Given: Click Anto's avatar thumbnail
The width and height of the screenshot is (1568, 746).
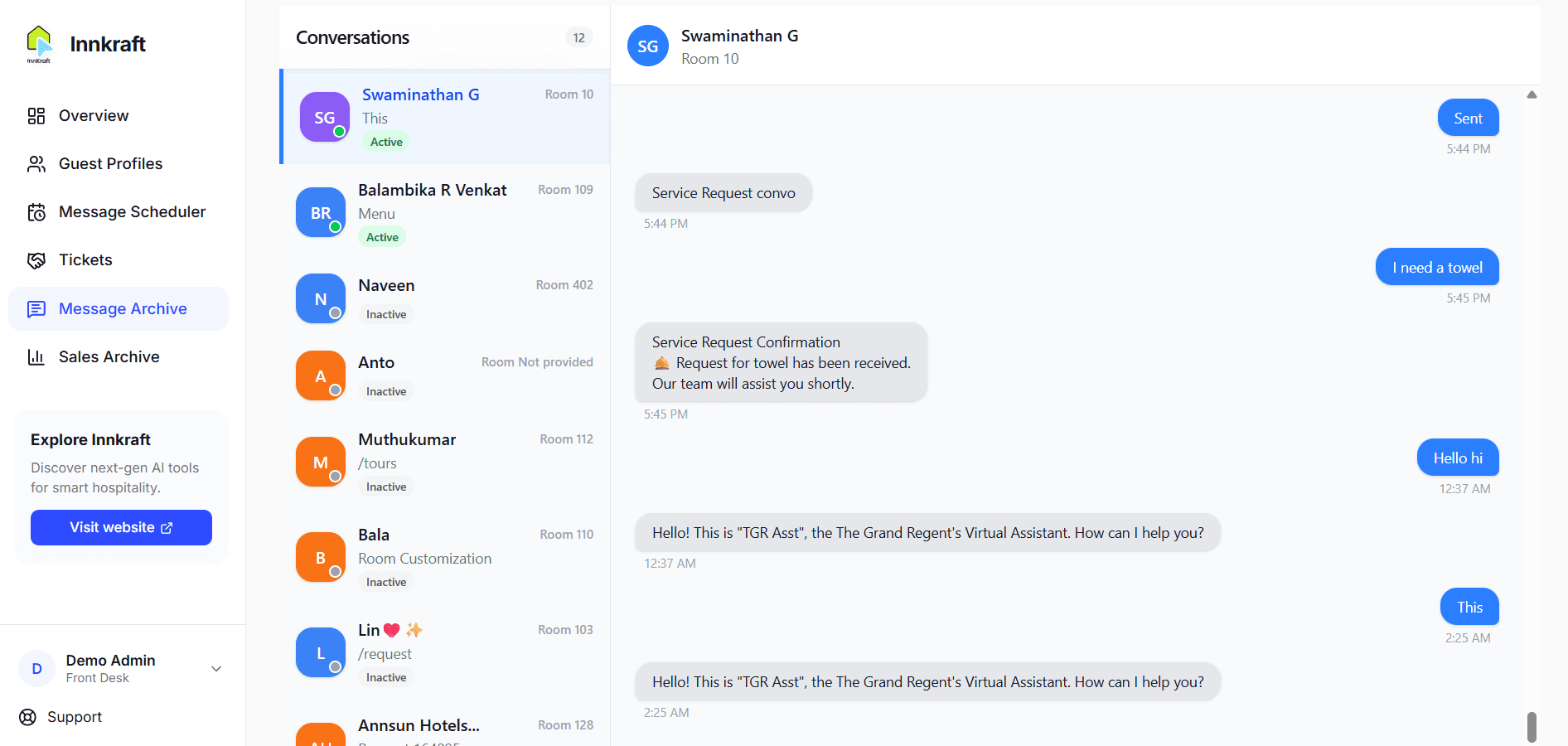Looking at the screenshot, I should (x=320, y=375).
